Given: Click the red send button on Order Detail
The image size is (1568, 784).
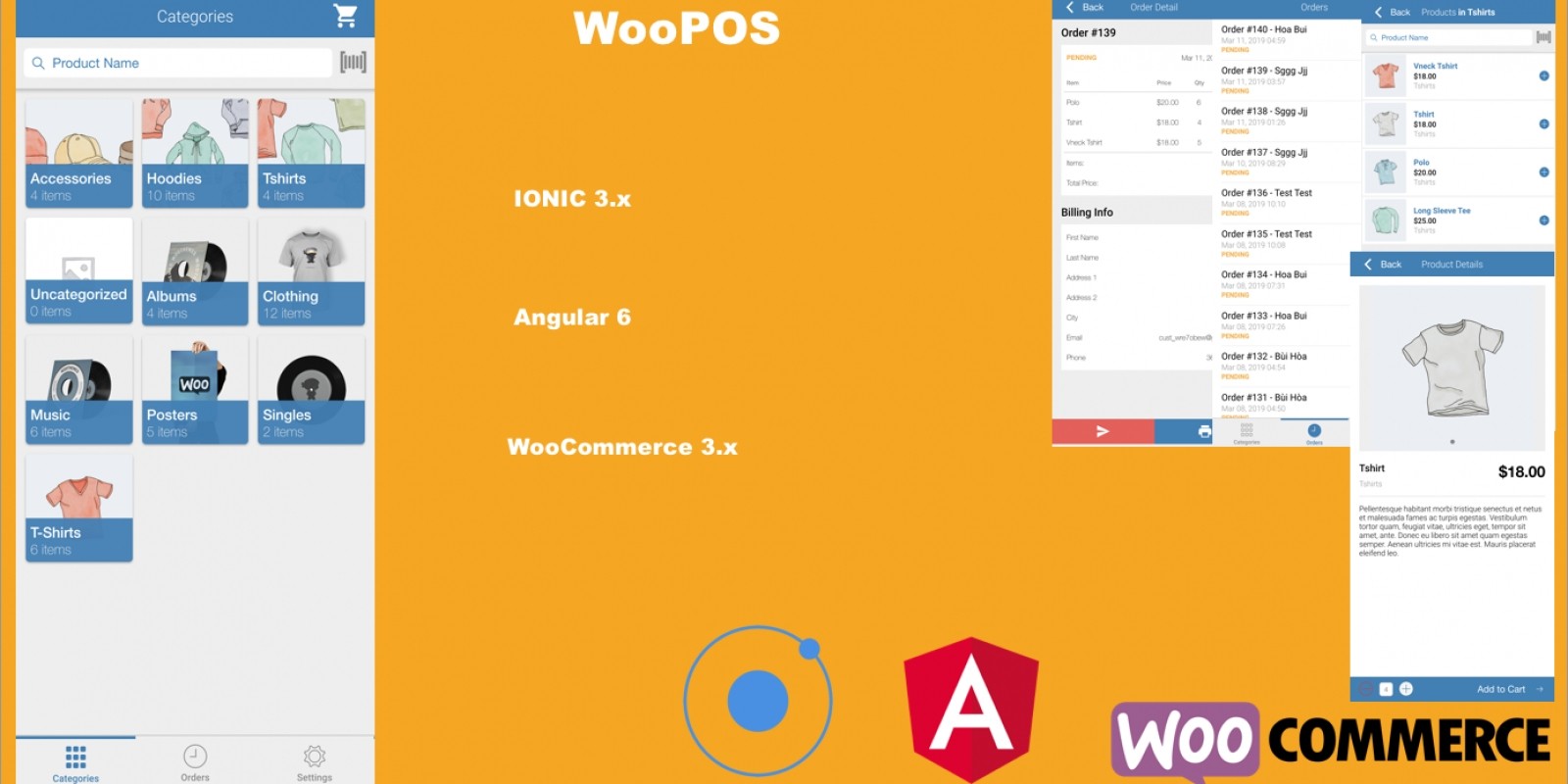Looking at the screenshot, I should point(1102,431).
